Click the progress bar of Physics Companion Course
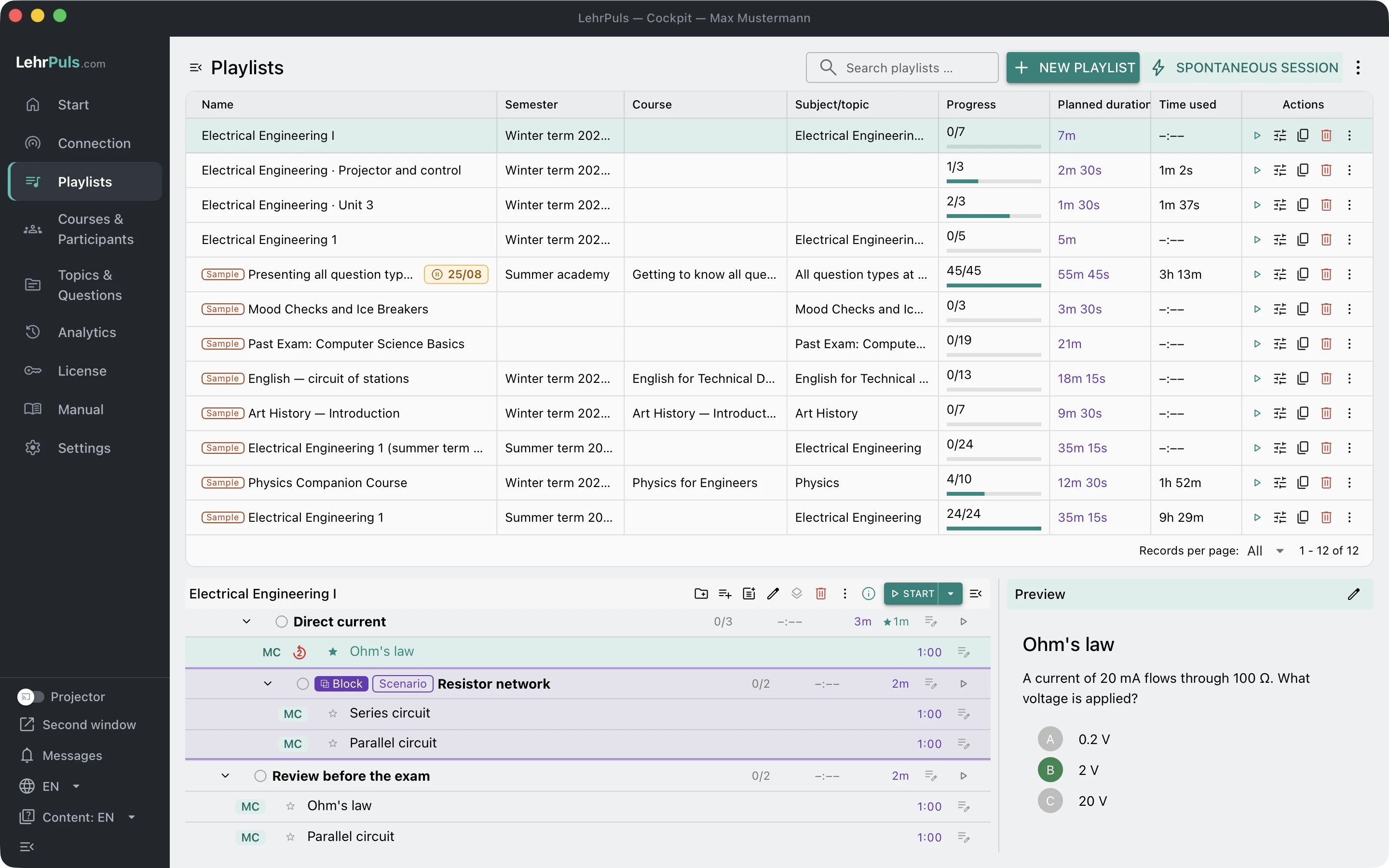 pyautogui.click(x=994, y=494)
